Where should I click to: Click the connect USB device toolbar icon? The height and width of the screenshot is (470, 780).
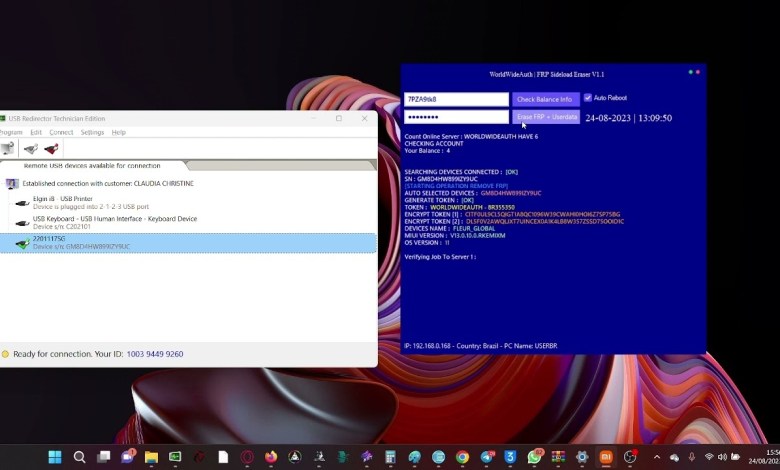(31, 148)
